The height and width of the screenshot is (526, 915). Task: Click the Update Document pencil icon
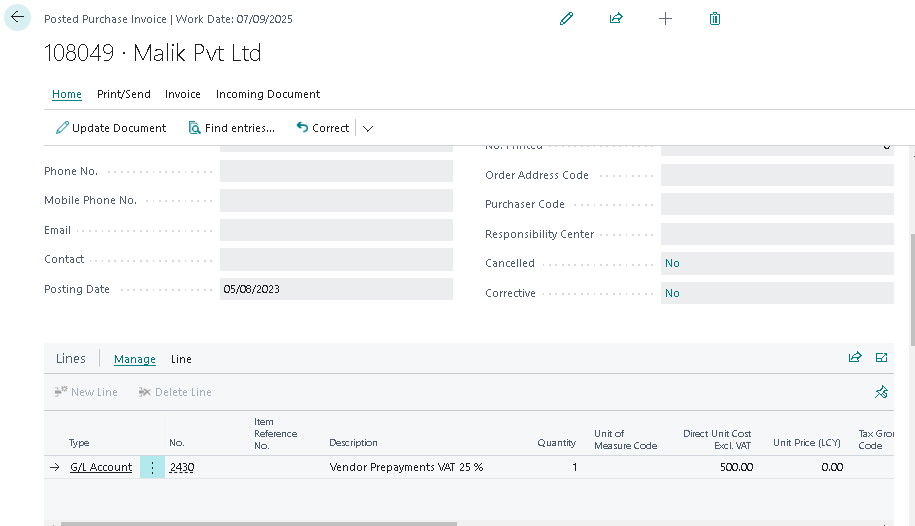point(62,128)
